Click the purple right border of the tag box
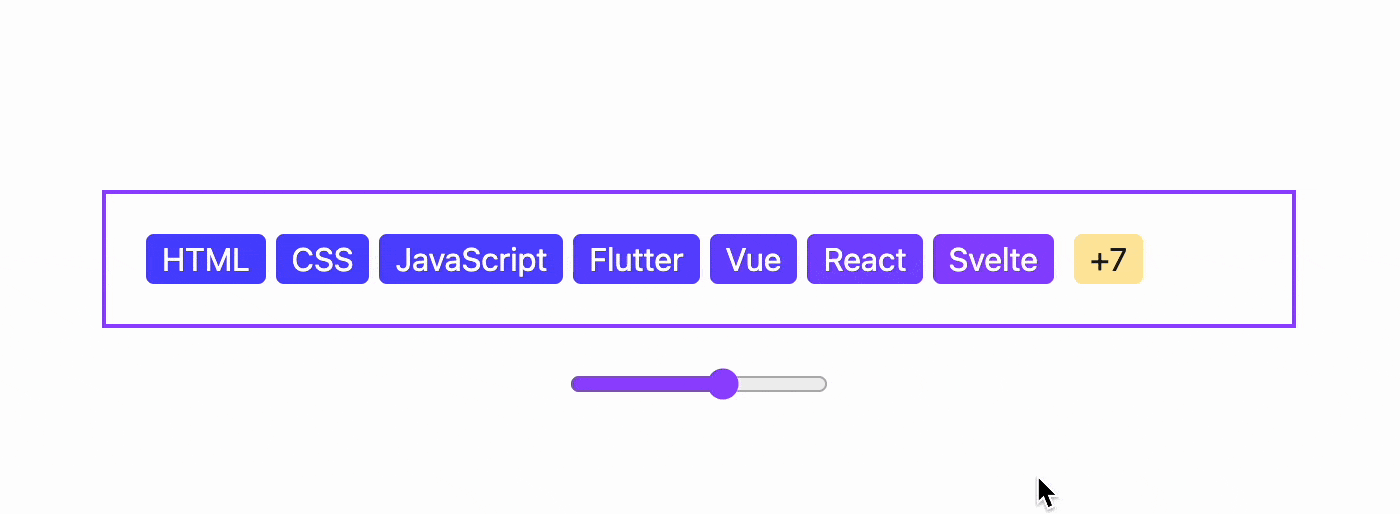The image size is (1400, 514). click(1294, 260)
